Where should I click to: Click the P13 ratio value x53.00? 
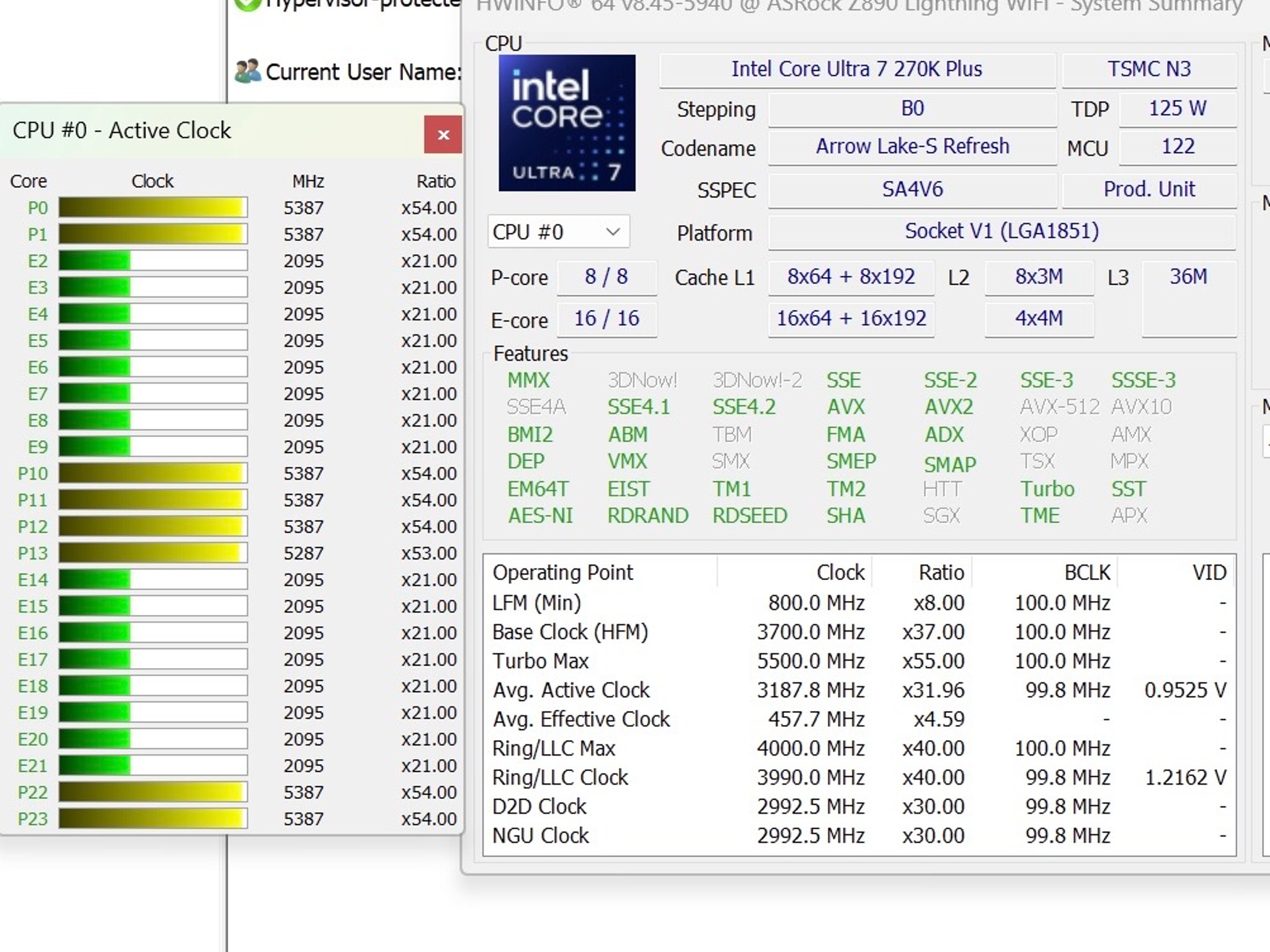click(429, 553)
